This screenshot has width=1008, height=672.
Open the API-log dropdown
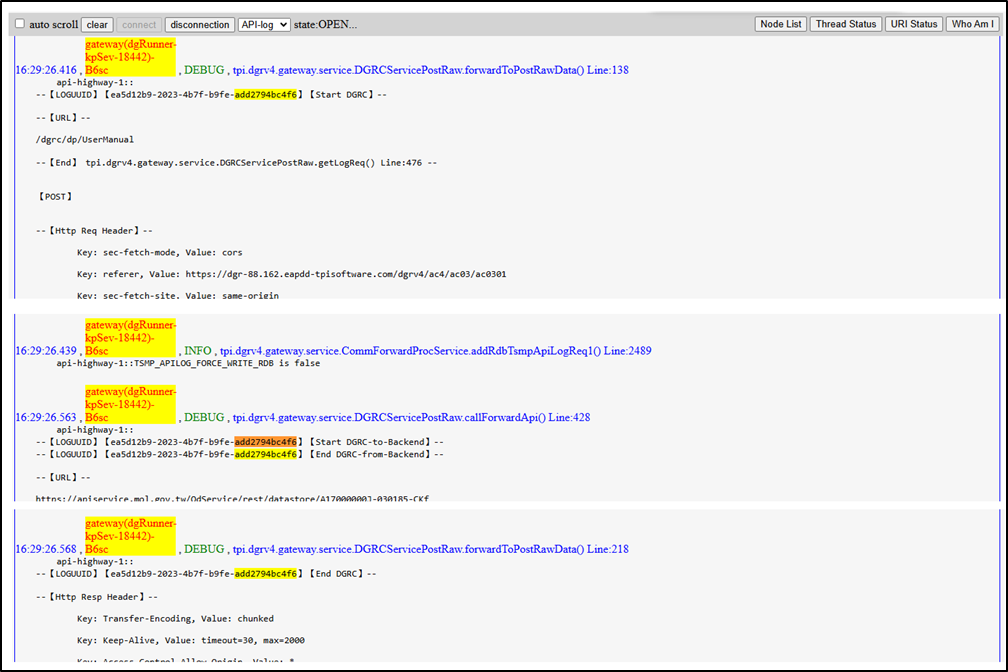click(264, 24)
